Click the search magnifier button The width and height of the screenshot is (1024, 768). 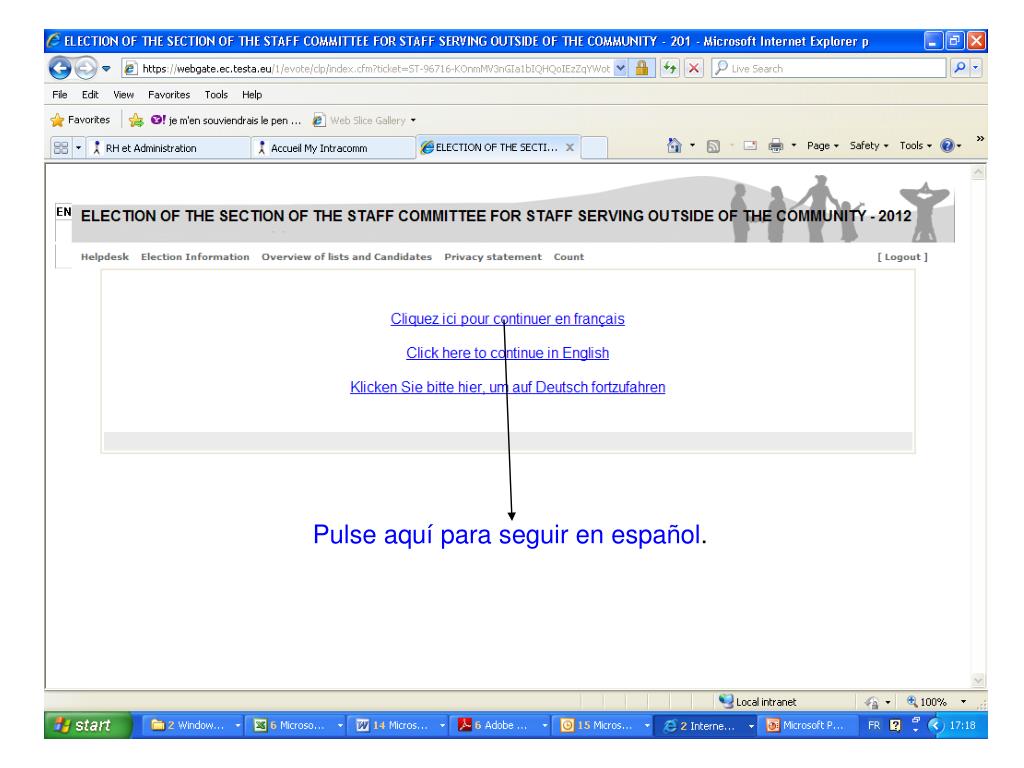(x=959, y=68)
